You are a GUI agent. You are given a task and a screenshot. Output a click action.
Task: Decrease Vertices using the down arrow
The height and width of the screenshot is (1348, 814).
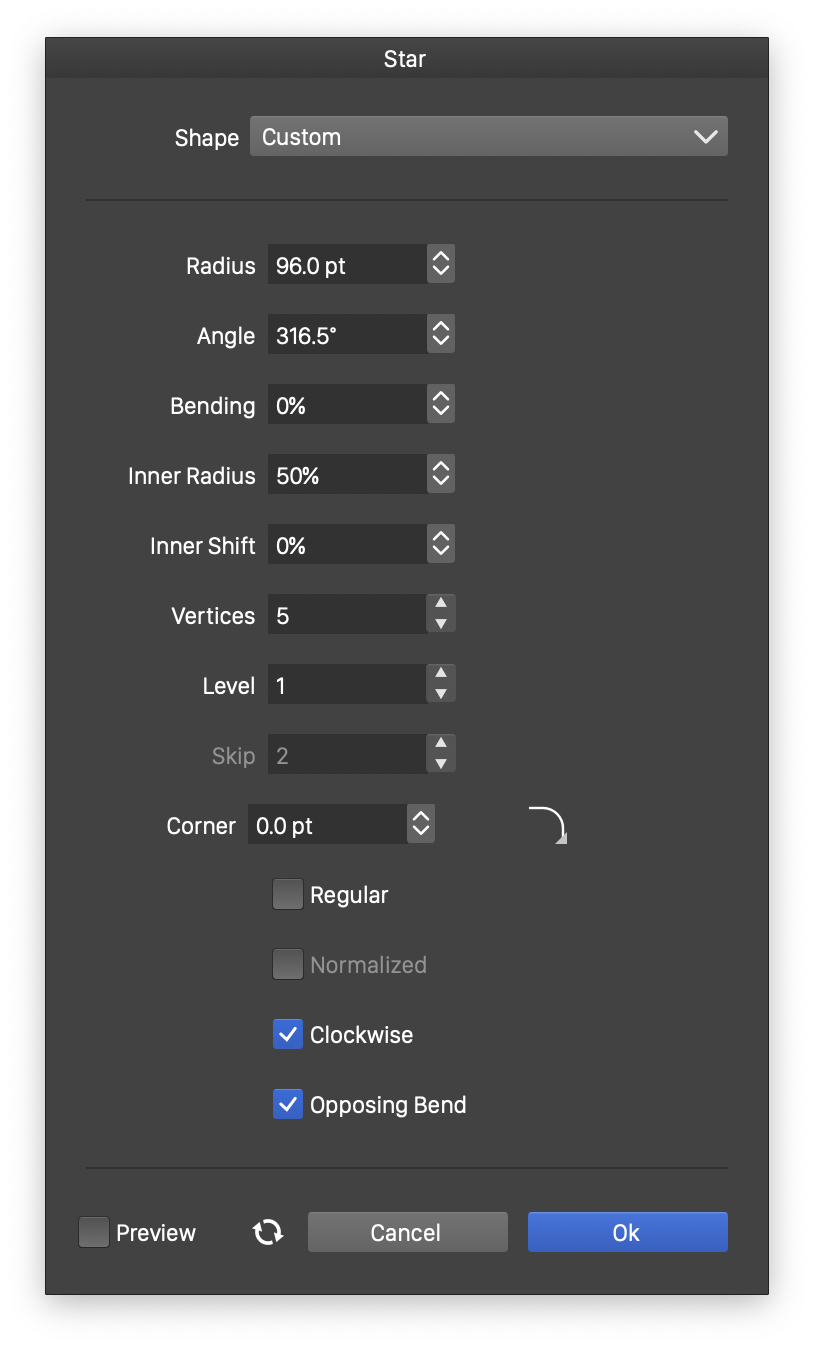[x=441, y=625]
